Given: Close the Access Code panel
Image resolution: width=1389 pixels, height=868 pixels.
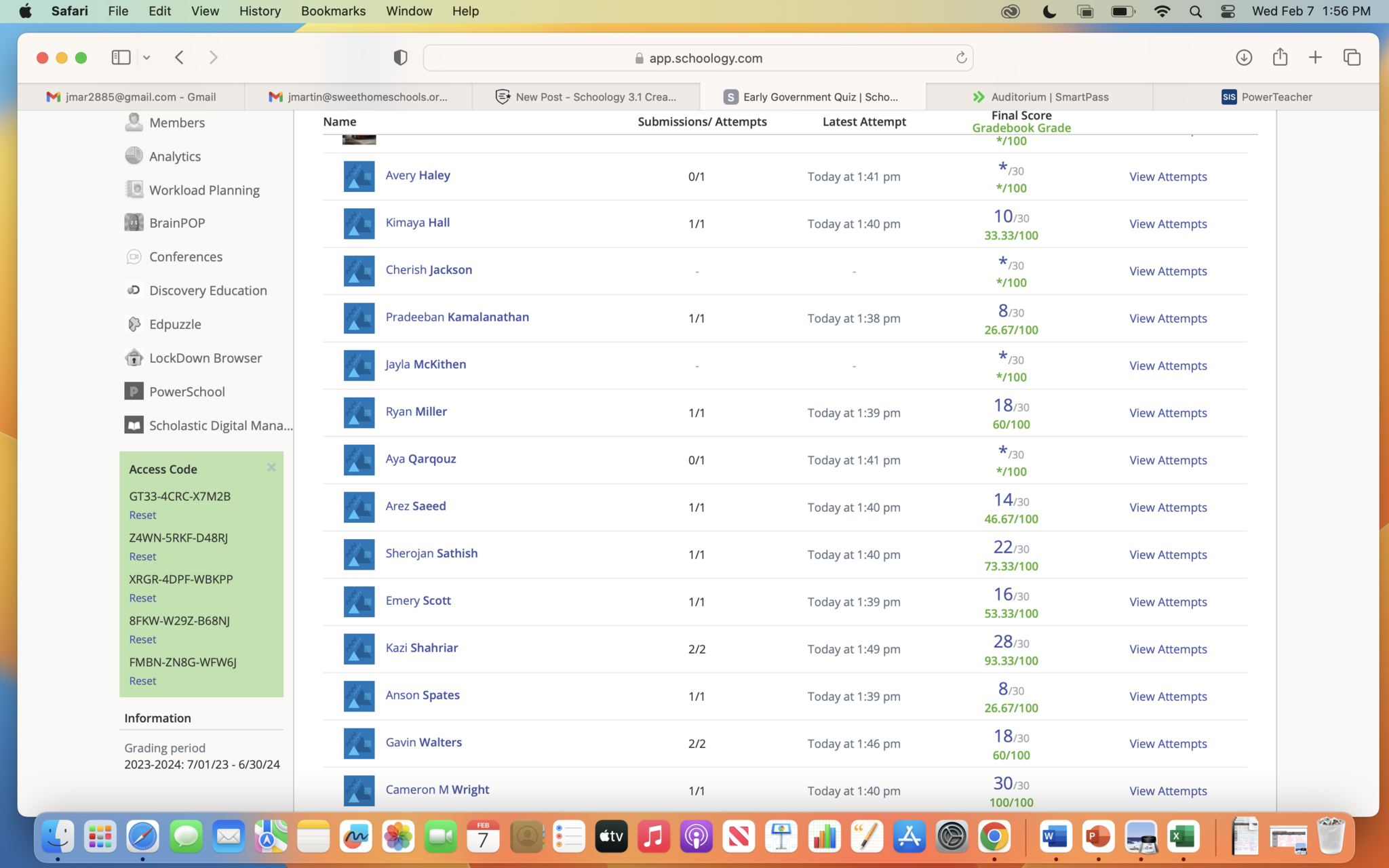Looking at the screenshot, I should (271, 467).
